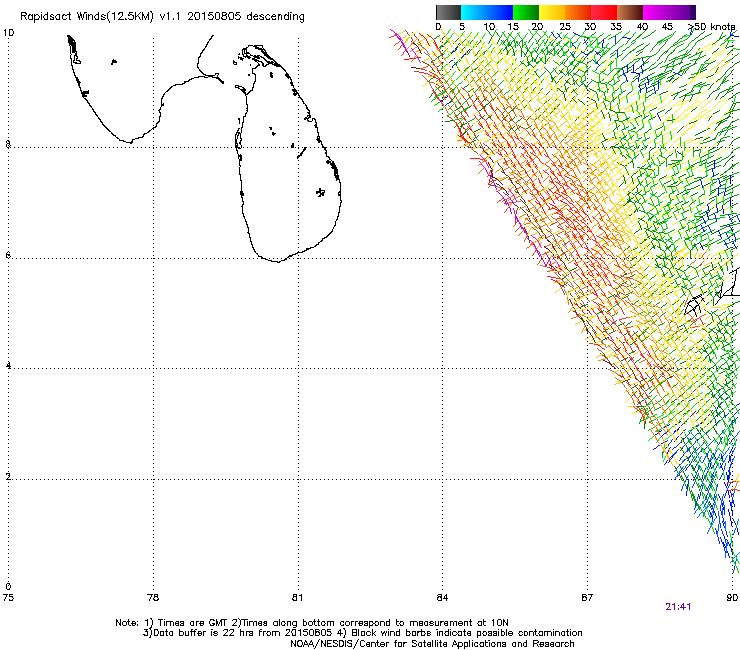Click the orange 25-30 knots legend swatch
740x650 pixels.
coord(578,12)
